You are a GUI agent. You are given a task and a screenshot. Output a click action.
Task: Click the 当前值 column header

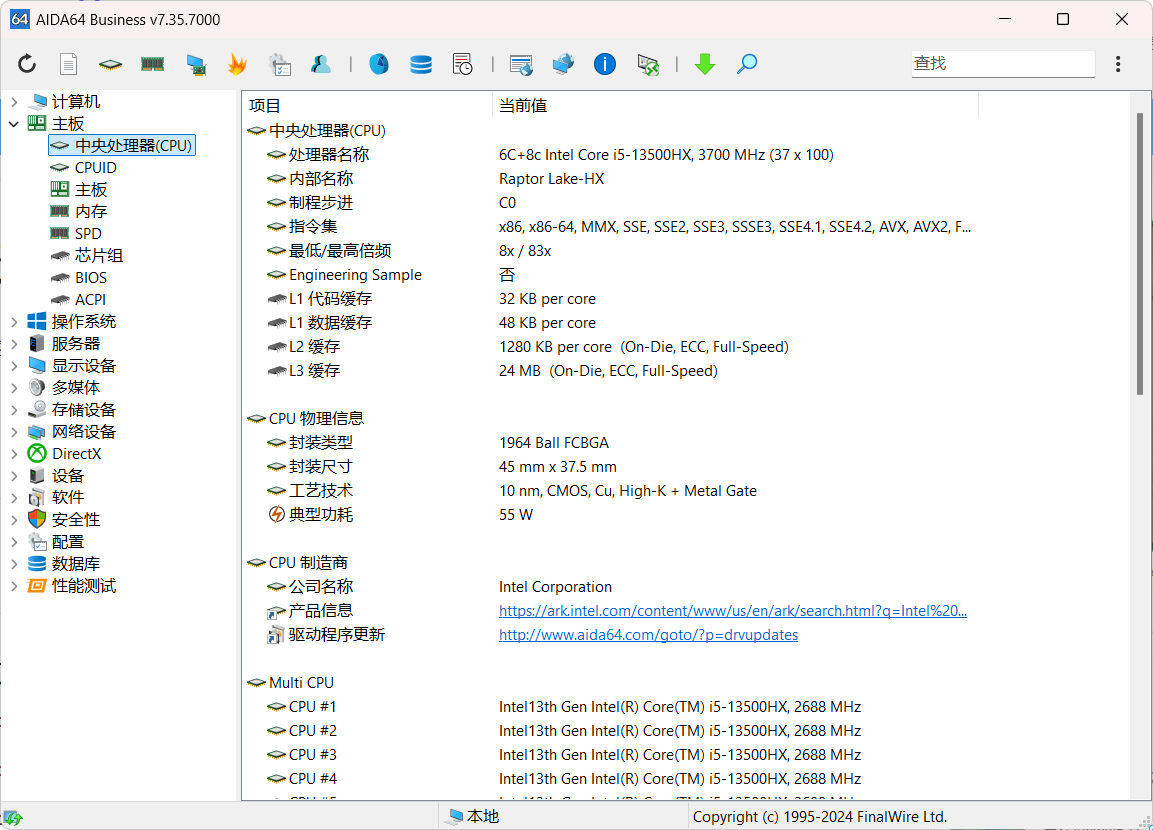coord(735,106)
